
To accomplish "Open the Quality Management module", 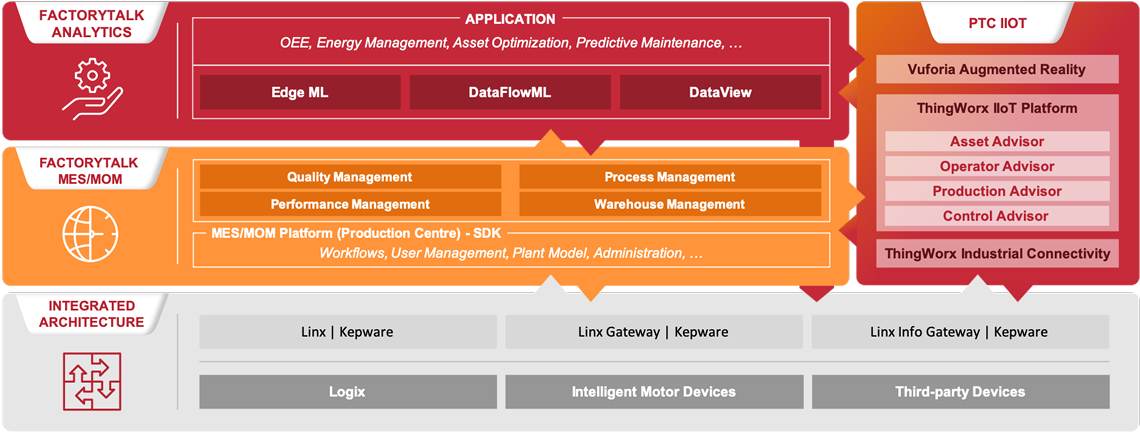I will pyautogui.click(x=350, y=177).
